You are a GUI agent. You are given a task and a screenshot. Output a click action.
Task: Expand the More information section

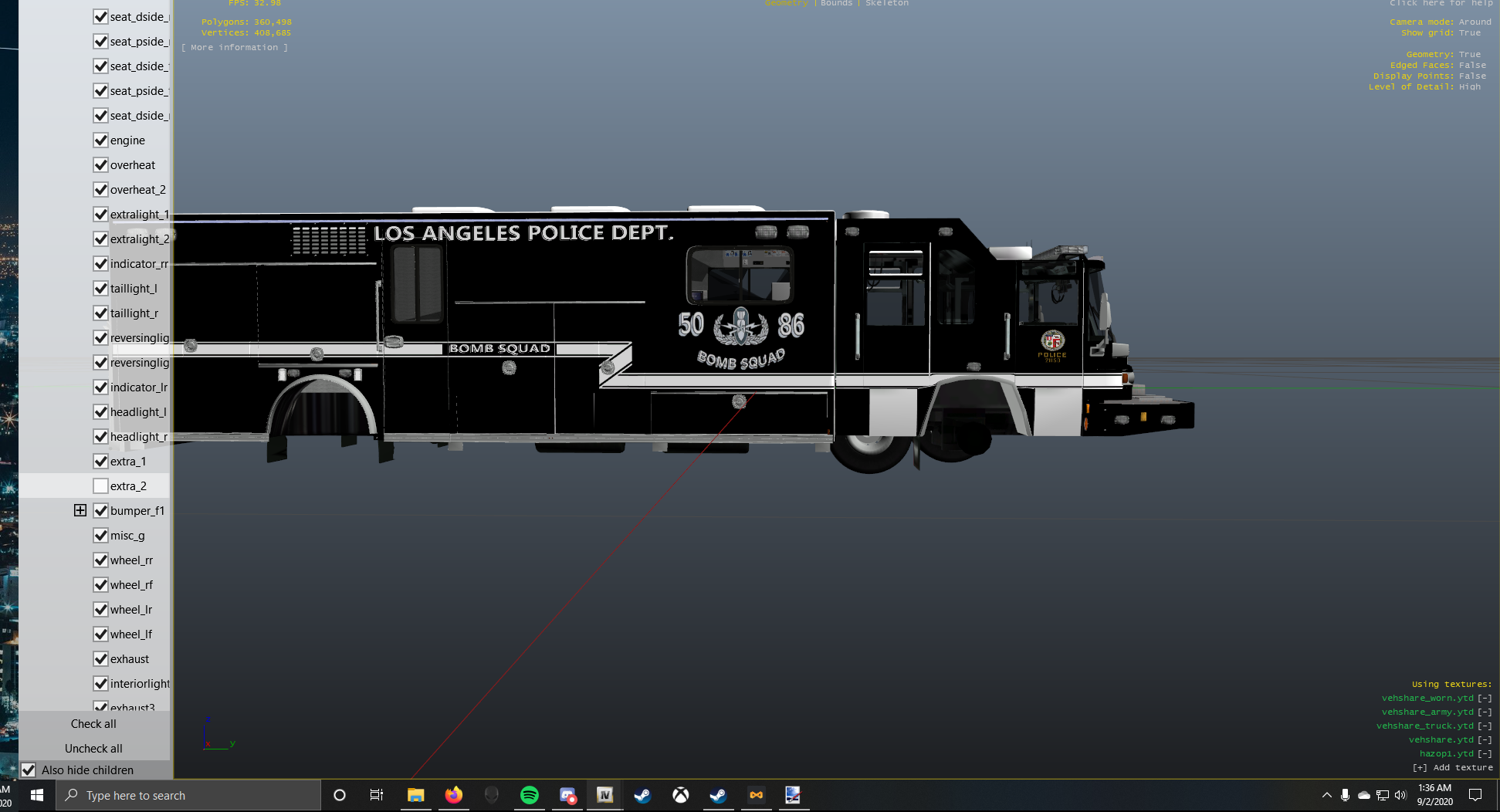pos(235,48)
